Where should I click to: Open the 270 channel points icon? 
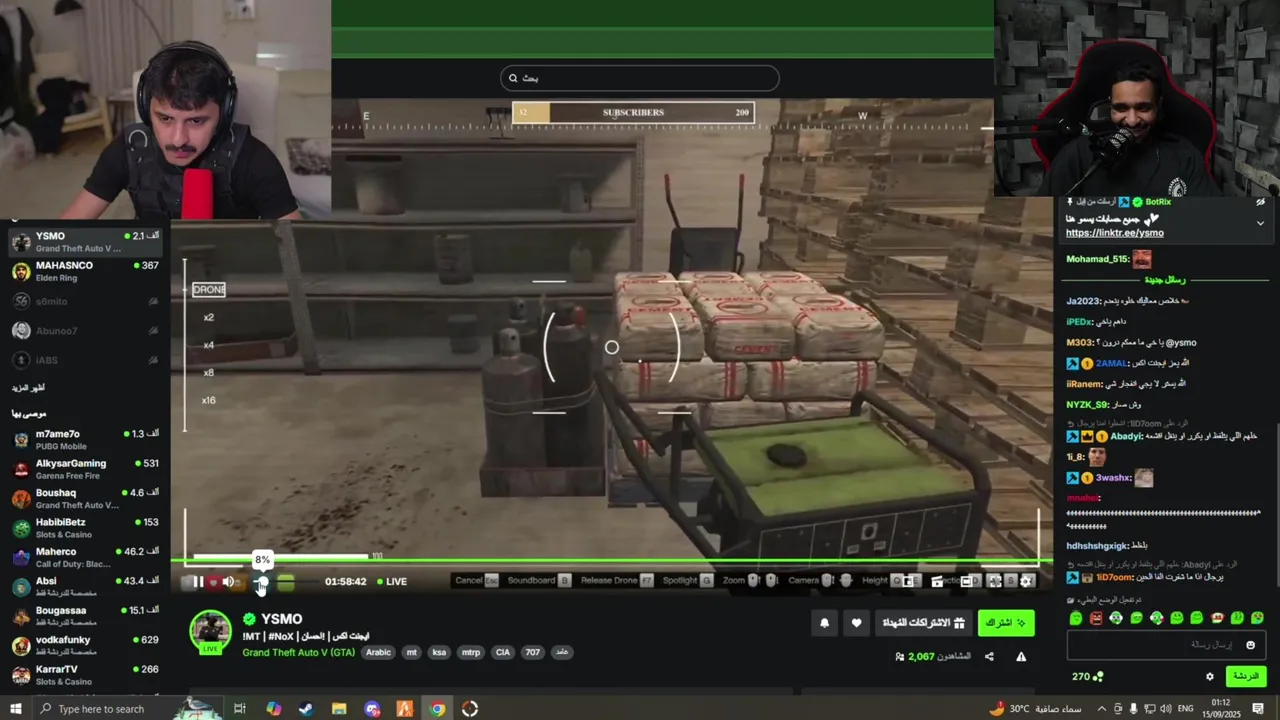[1097, 677]
